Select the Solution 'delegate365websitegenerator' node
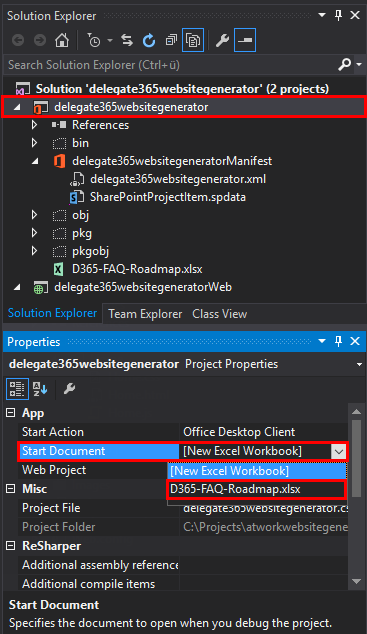The image size is (367, 634). (182, 89)
